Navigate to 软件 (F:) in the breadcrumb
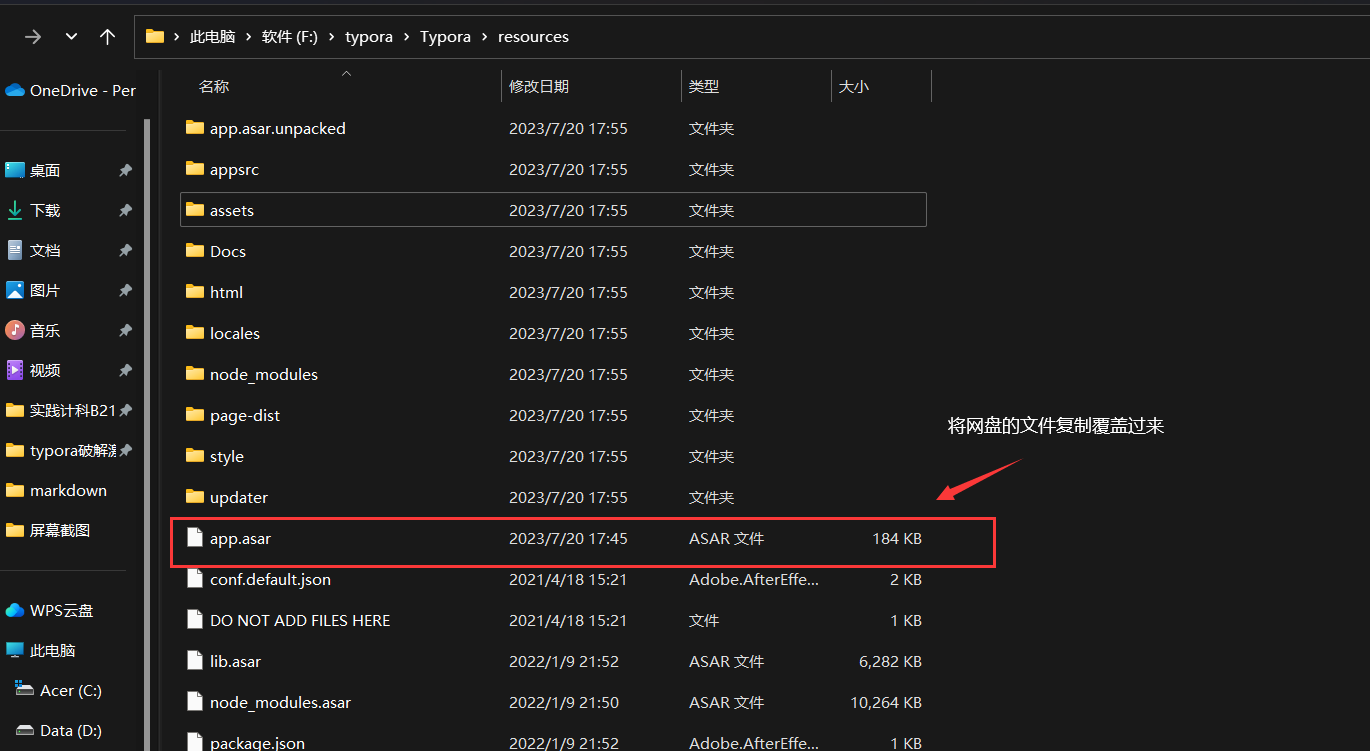1370x751 pixels. coord(290,37)
